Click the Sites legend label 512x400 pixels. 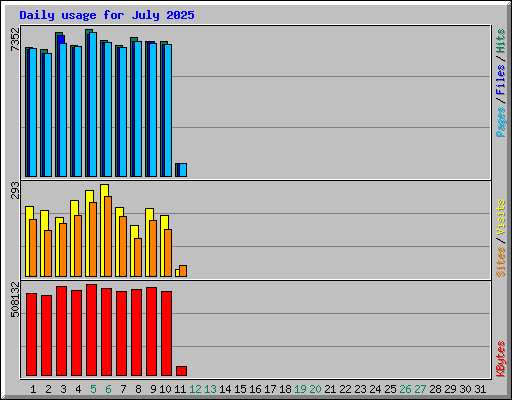[x=500, y=262]
